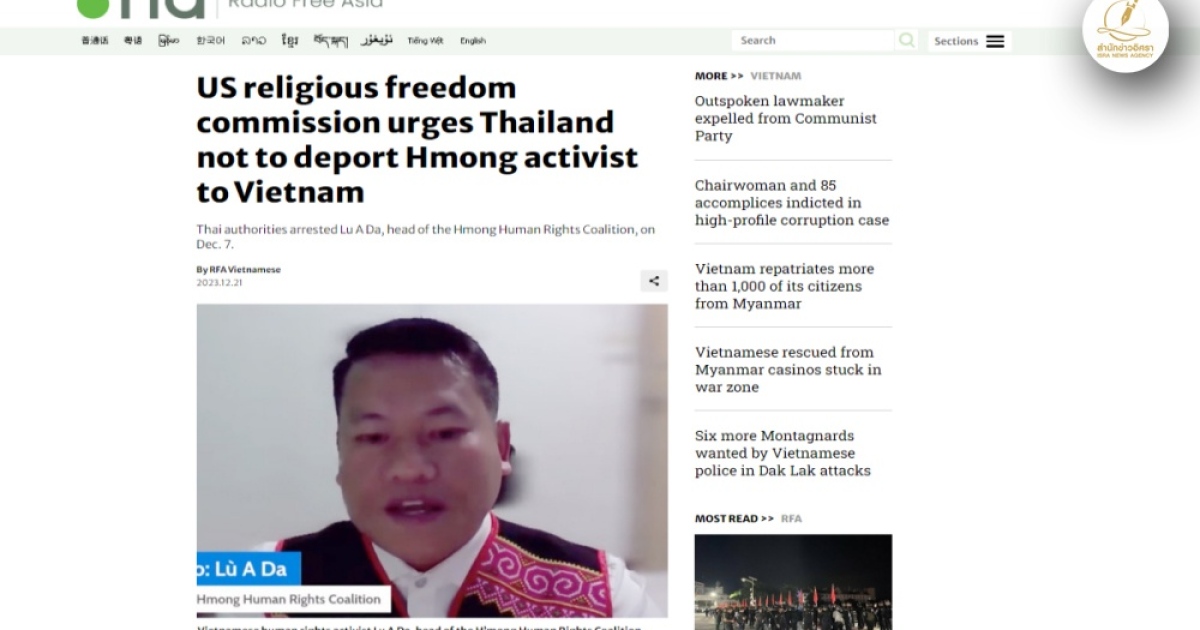1200x630 pixels.
Task: Open the Most Read night crowd thumbnail
Action: click(x=793, y=582)
